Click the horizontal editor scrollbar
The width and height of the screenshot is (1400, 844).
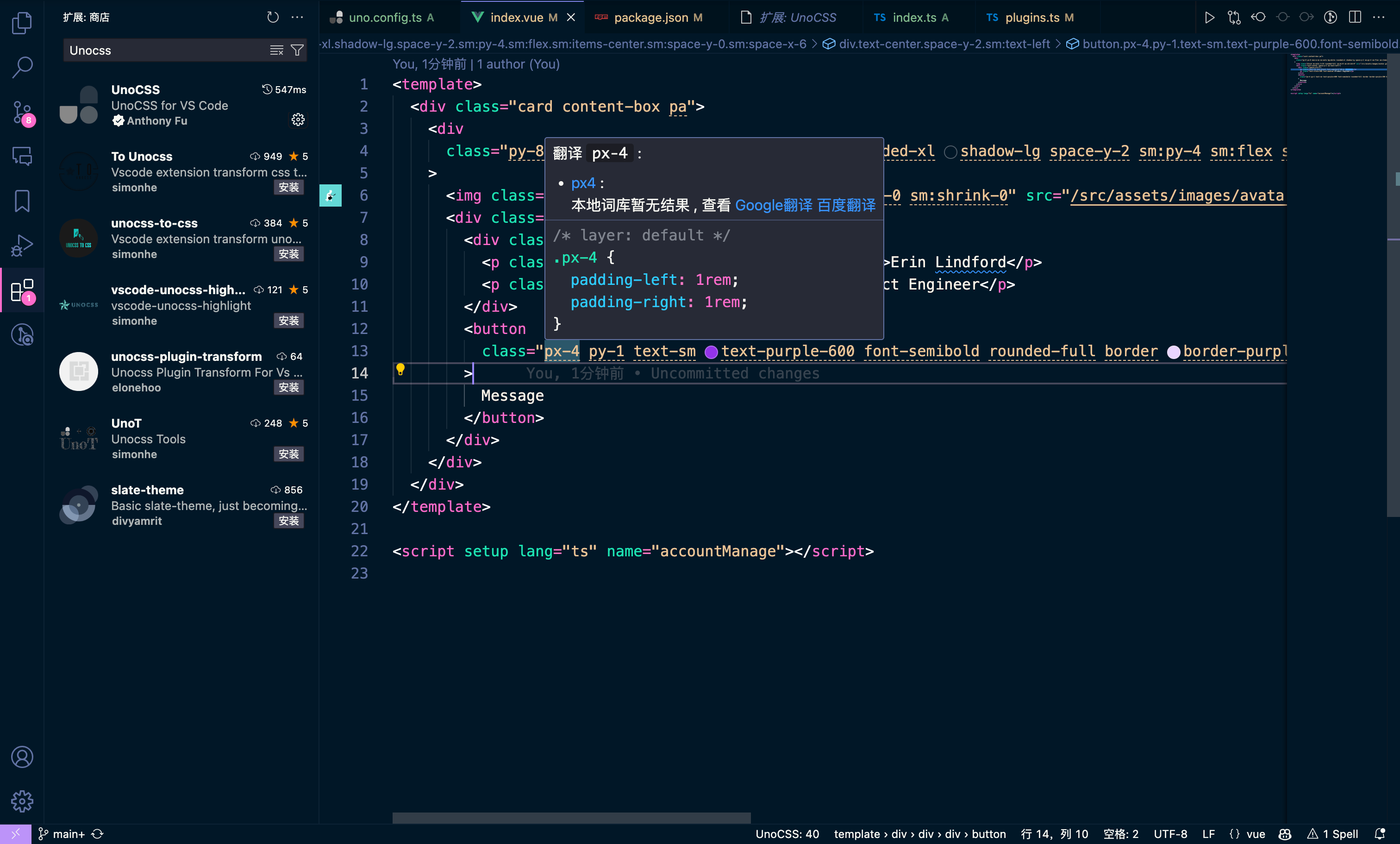pos(571,817)
